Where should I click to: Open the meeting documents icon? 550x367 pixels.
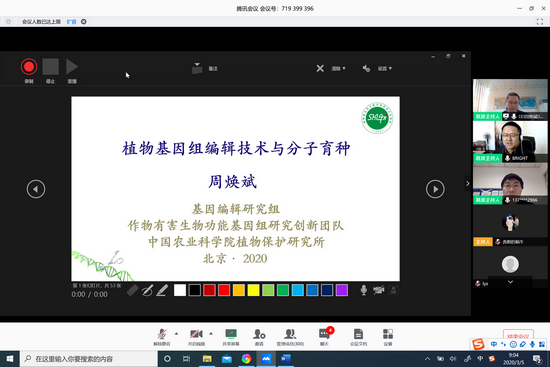358,337
